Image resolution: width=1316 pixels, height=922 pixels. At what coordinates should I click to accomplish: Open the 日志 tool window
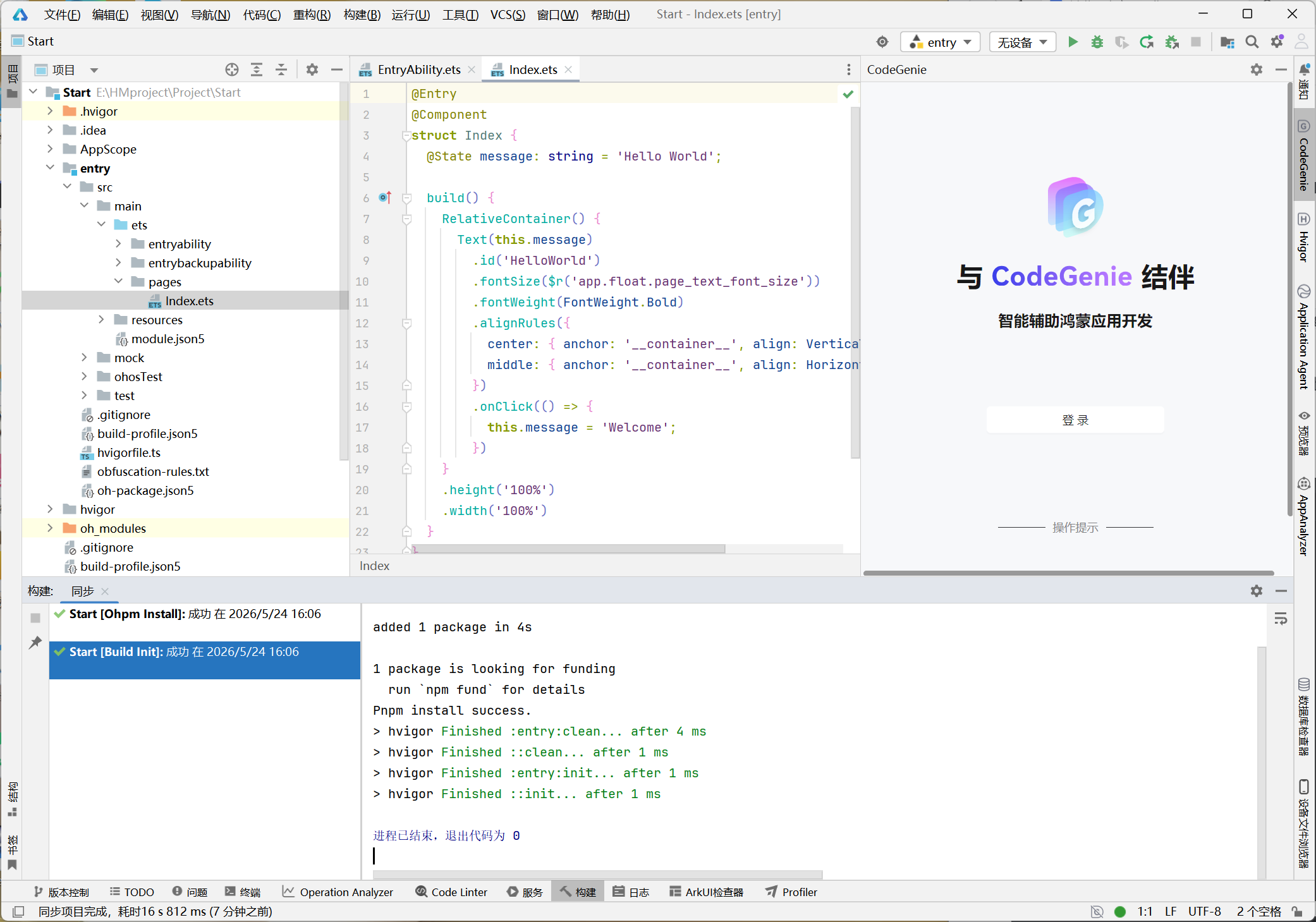(631, 892)
